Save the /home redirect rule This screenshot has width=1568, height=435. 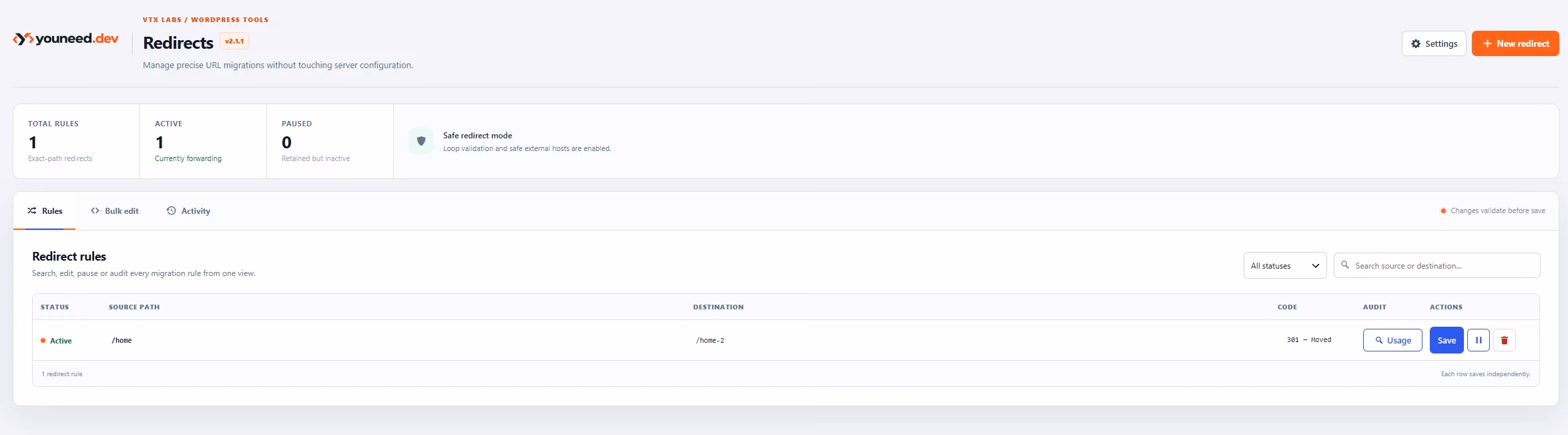pyautogui.click(x=1447, y=340)
